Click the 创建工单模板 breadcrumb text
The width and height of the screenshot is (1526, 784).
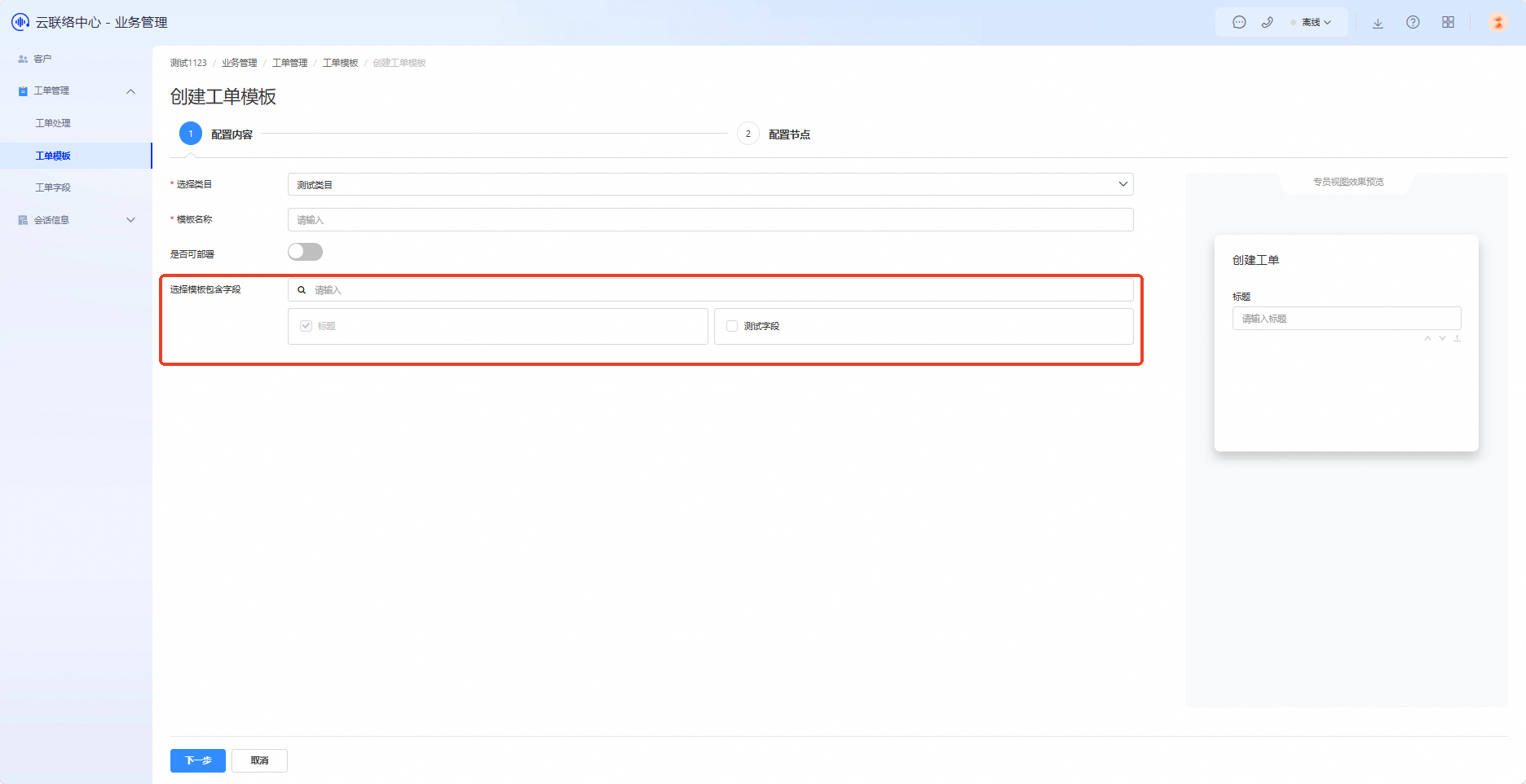click(x=399, y=63)
